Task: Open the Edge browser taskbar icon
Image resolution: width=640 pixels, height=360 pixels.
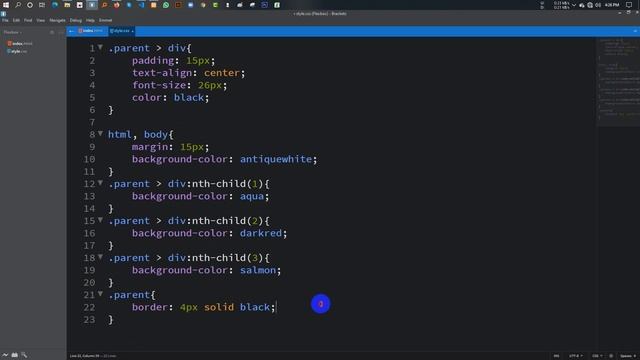Action: click(x=55, y=5)
